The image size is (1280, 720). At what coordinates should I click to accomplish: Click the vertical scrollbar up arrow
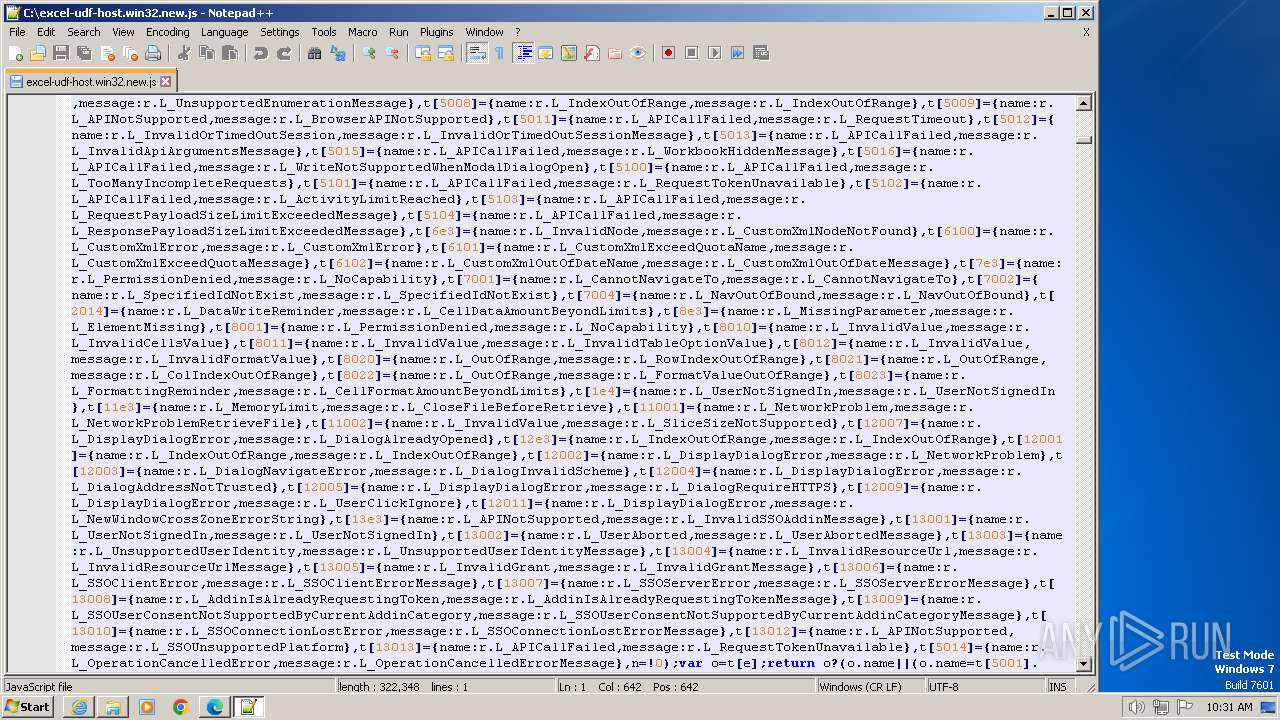1083,103
